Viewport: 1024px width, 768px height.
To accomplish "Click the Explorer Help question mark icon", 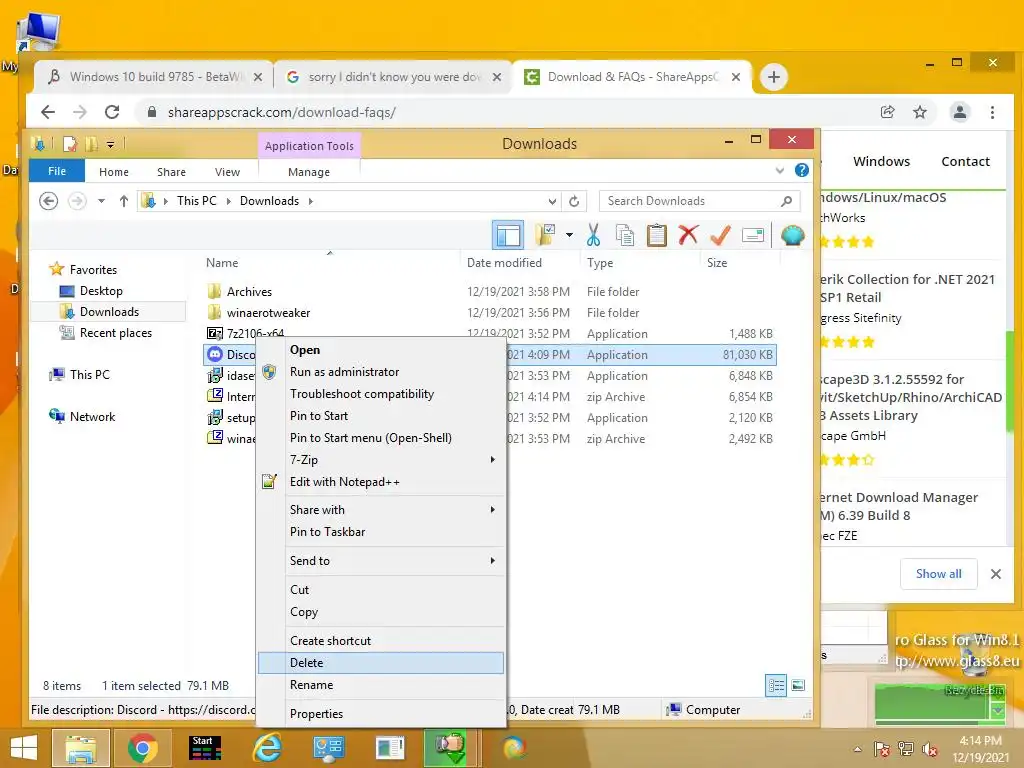I will pos(802,170).
